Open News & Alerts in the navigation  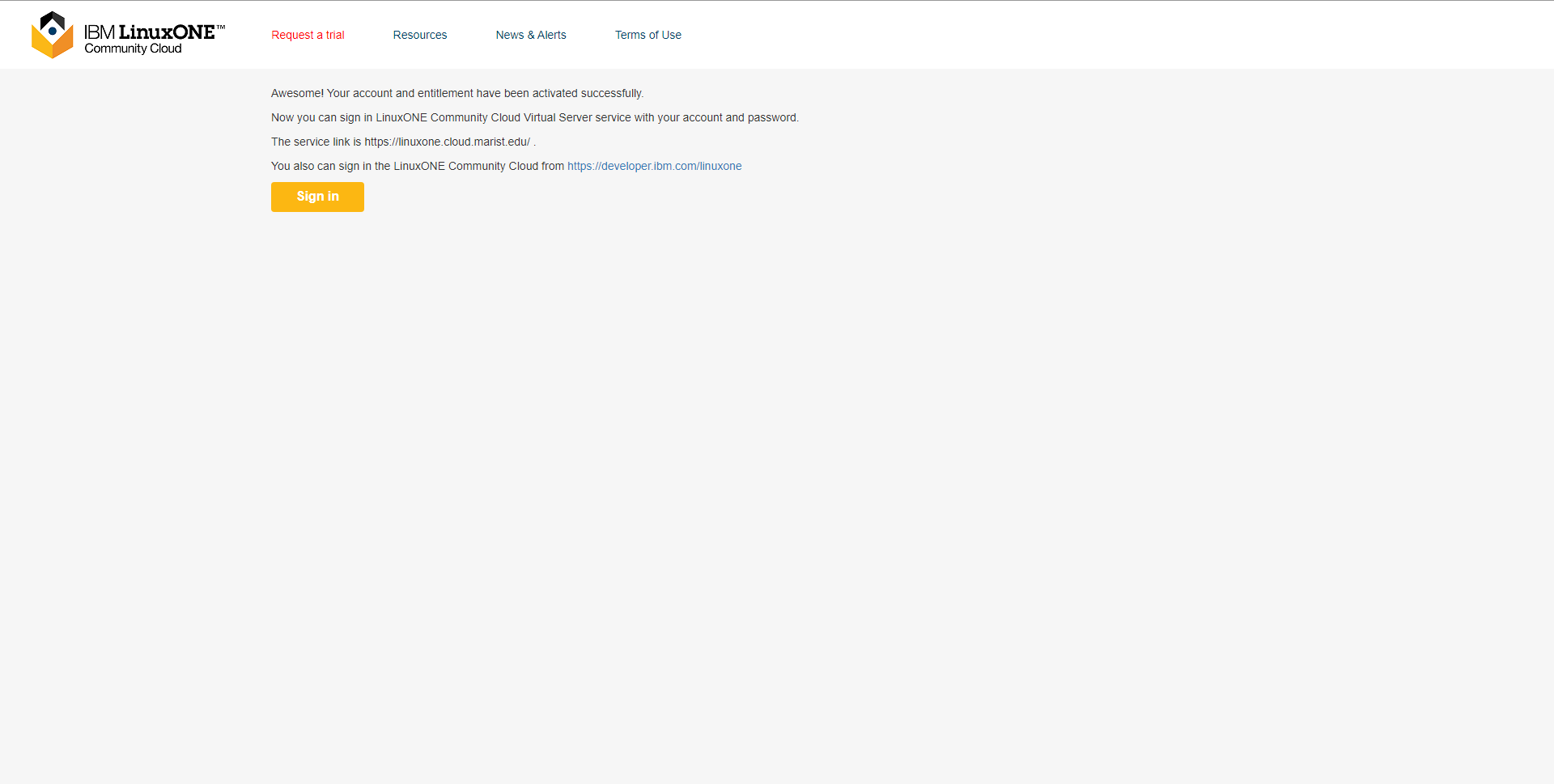click(531, 35)
